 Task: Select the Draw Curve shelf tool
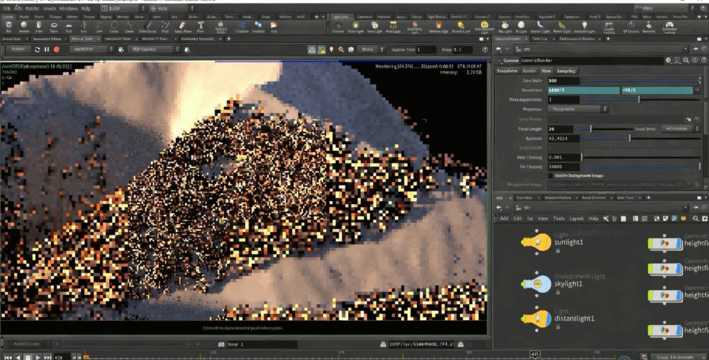tap(147, 27)
